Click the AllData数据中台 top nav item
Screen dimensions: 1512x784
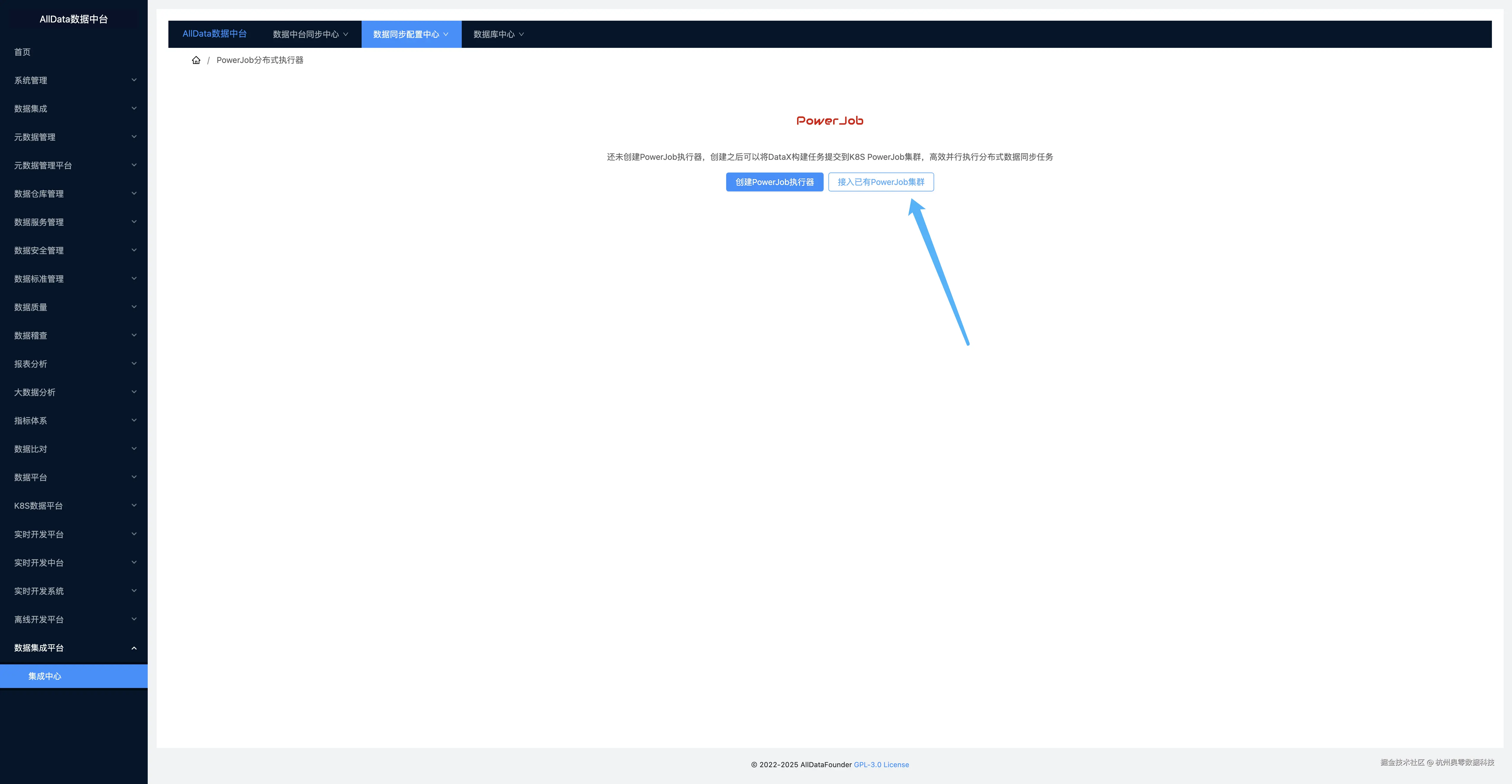214,34
